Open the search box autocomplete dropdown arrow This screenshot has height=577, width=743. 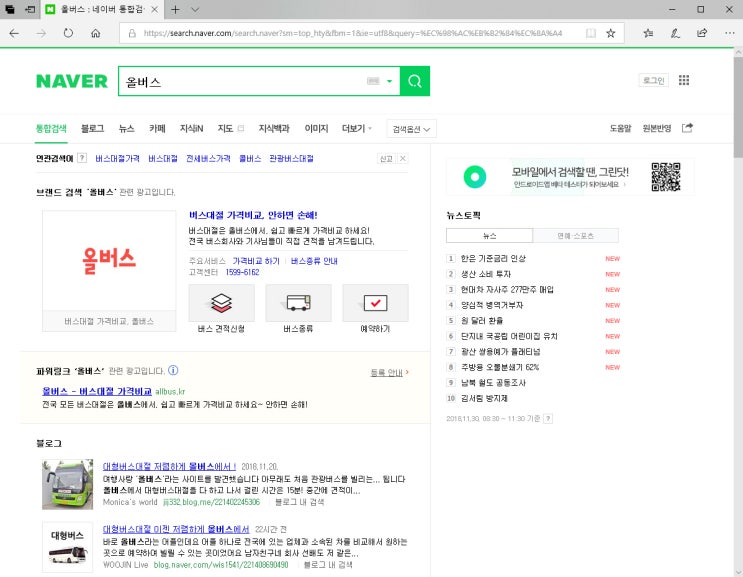390,81
